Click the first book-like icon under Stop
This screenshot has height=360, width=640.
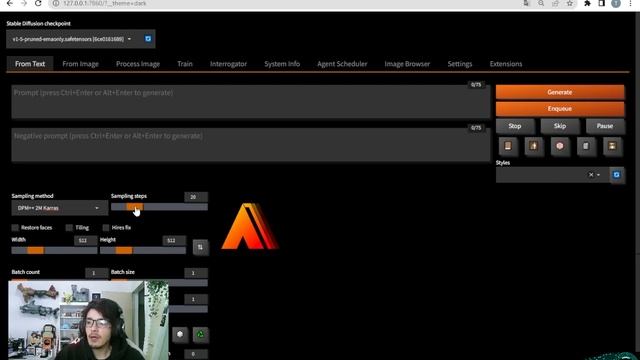click(508, 146)
